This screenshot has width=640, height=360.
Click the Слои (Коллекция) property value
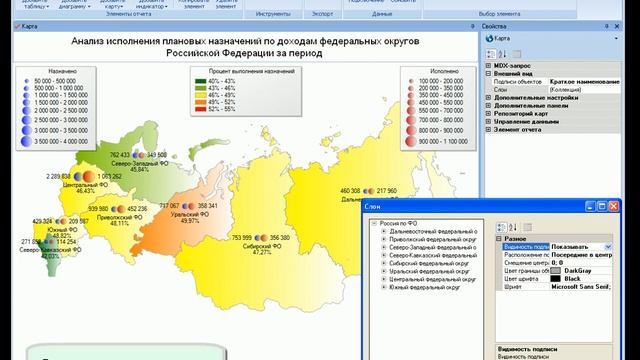click(584, 89)
